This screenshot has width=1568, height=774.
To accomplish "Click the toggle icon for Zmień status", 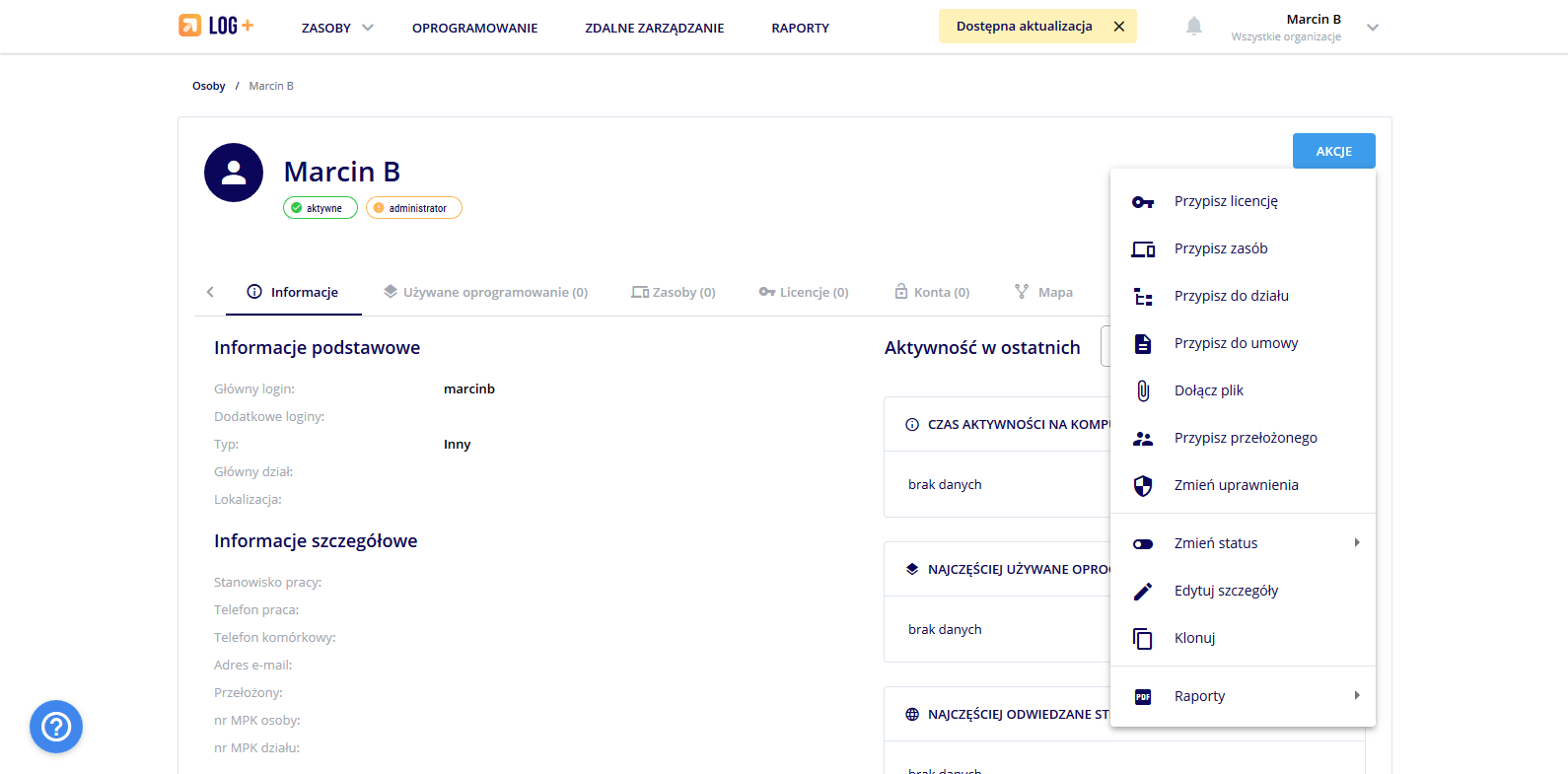I will [x=1143, y=544].
